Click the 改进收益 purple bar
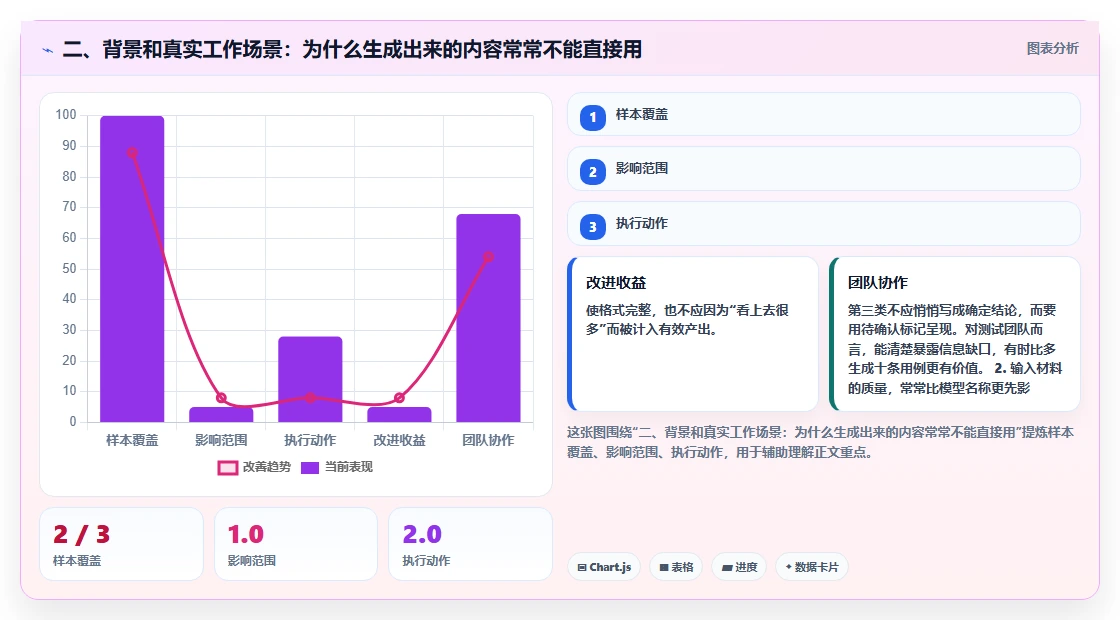1120x620 pixels. click(x=399, y=415)
